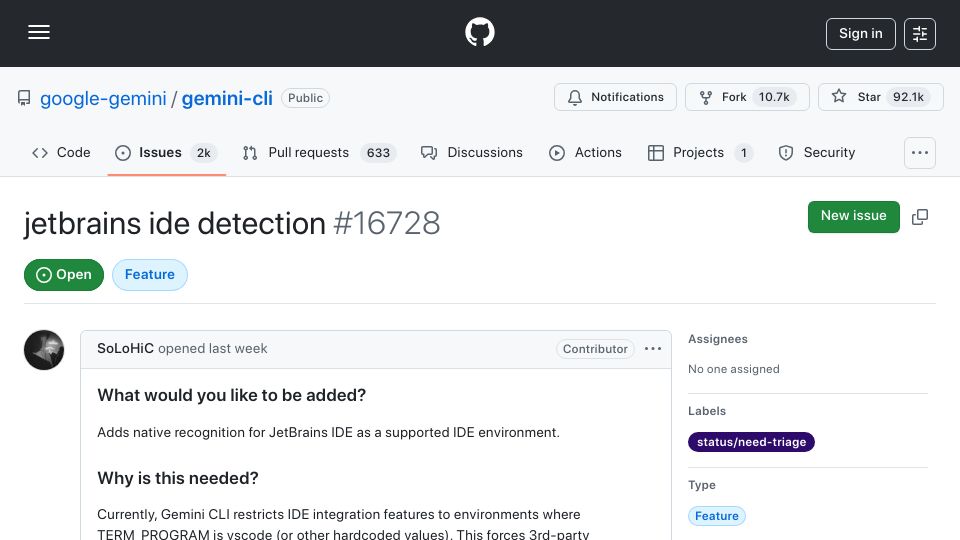This screenshot has height=540, width=960.
Task: Click the Notifications bell button
Action: tap(615, 97)
